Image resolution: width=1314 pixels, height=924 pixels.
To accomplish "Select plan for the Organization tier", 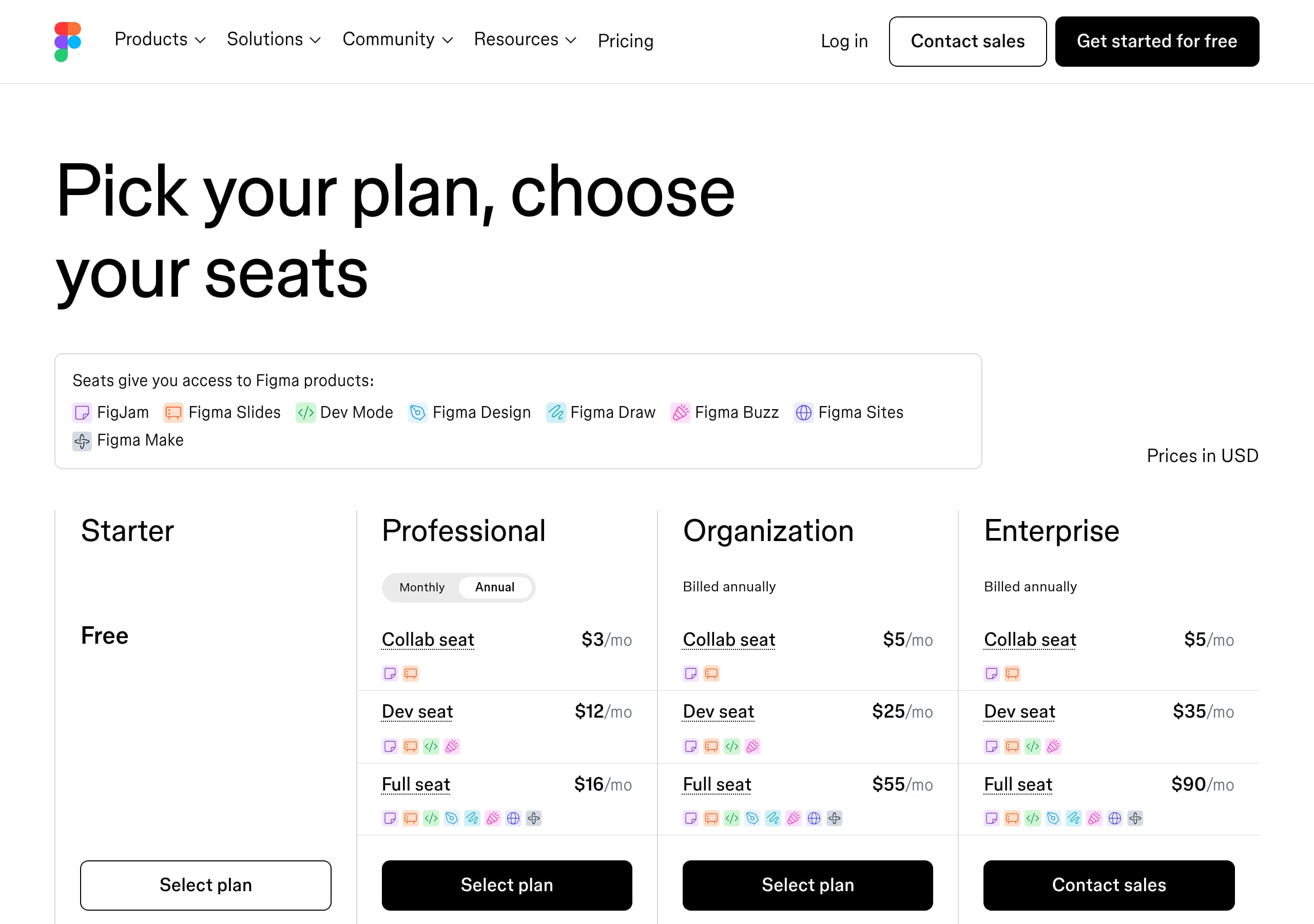I will (x=807, y=885).
